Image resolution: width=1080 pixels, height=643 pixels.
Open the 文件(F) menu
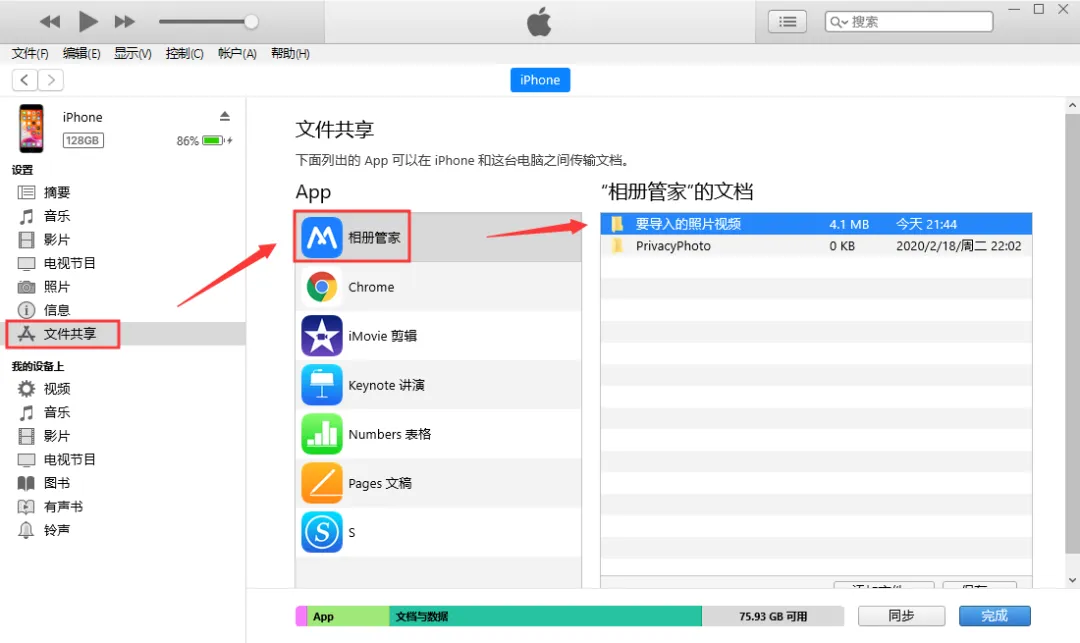point(30,54)
